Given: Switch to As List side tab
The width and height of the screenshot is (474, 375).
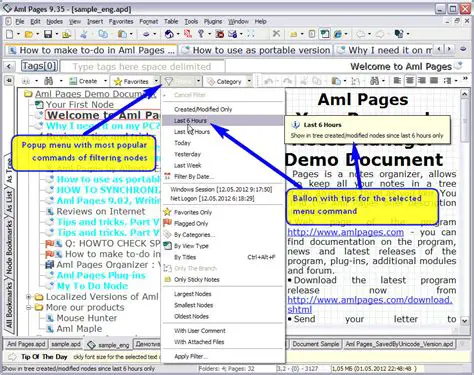Looking at the screenshot, I should tap(9, 201).
